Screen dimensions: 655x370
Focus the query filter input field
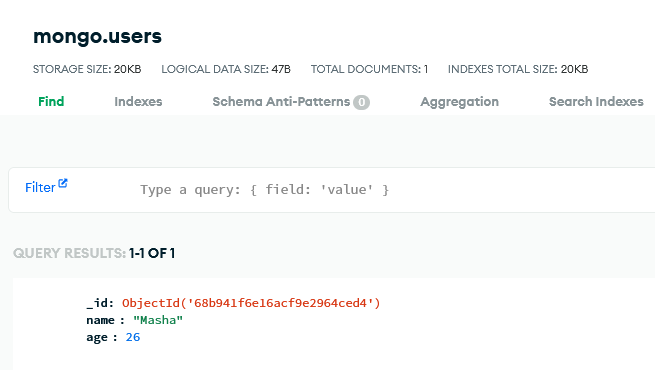[x=393, y=190]
